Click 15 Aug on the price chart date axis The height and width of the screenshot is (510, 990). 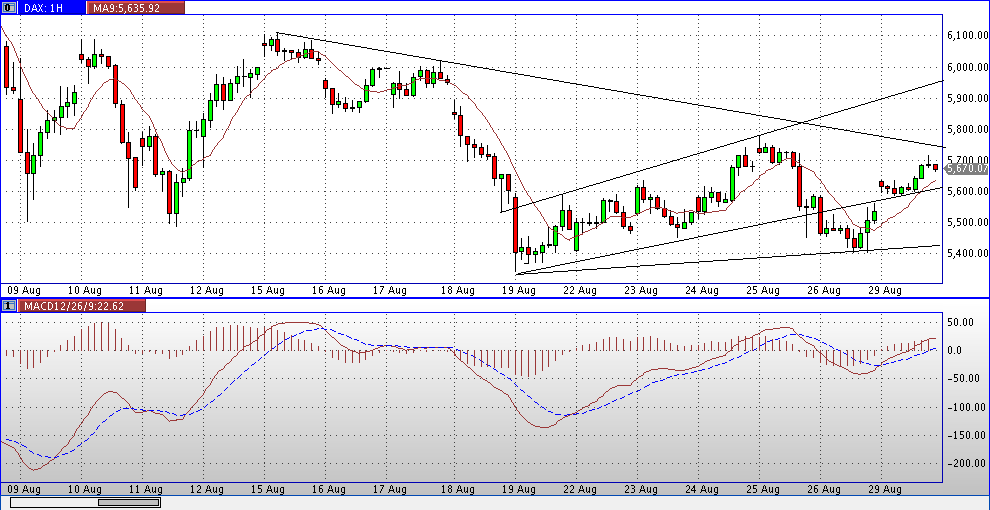pos(270,291)
